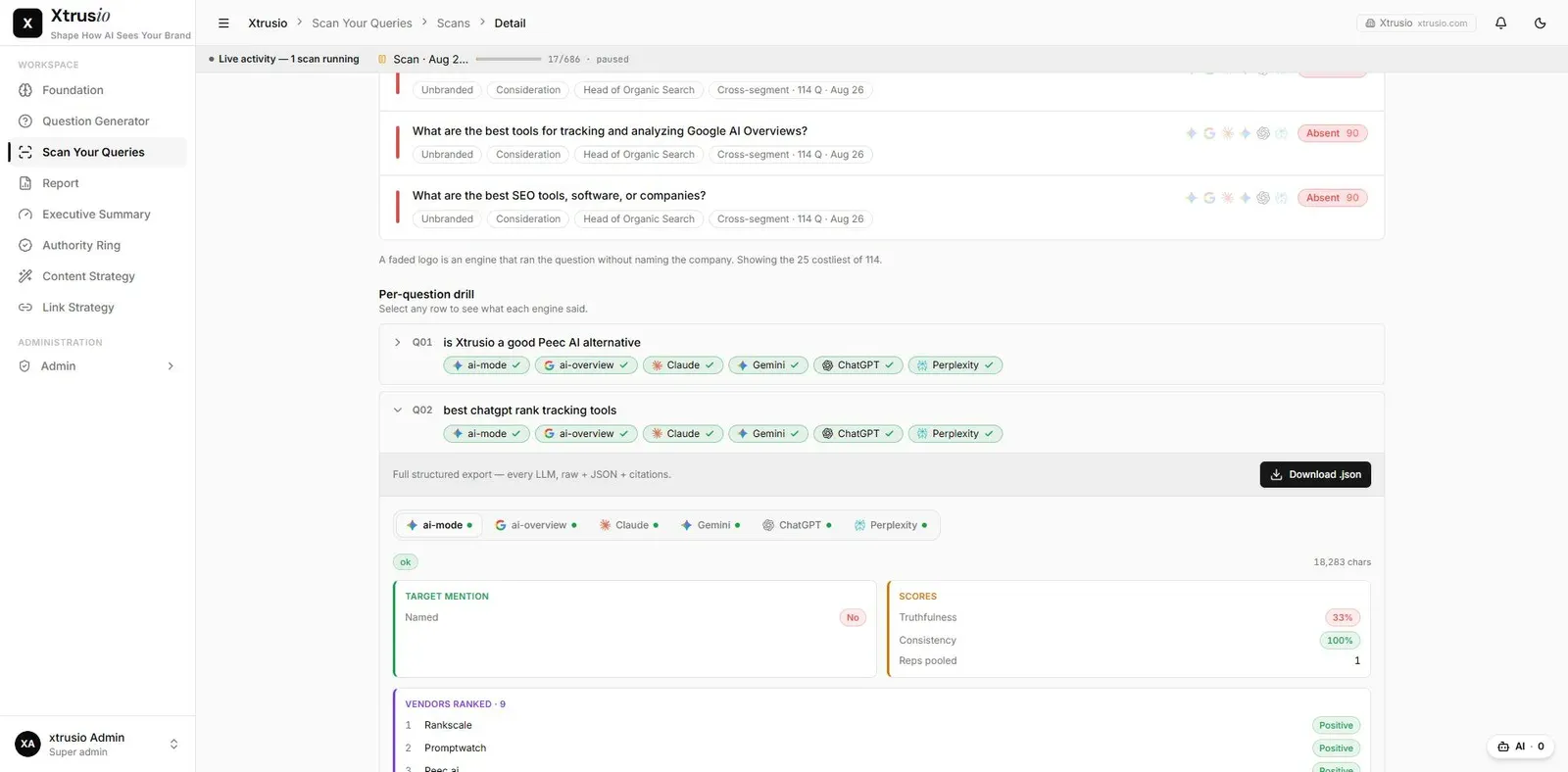Click ai-mode chip in Q02 row
This screenshot has width=1568, height=772.
point(486,434)
